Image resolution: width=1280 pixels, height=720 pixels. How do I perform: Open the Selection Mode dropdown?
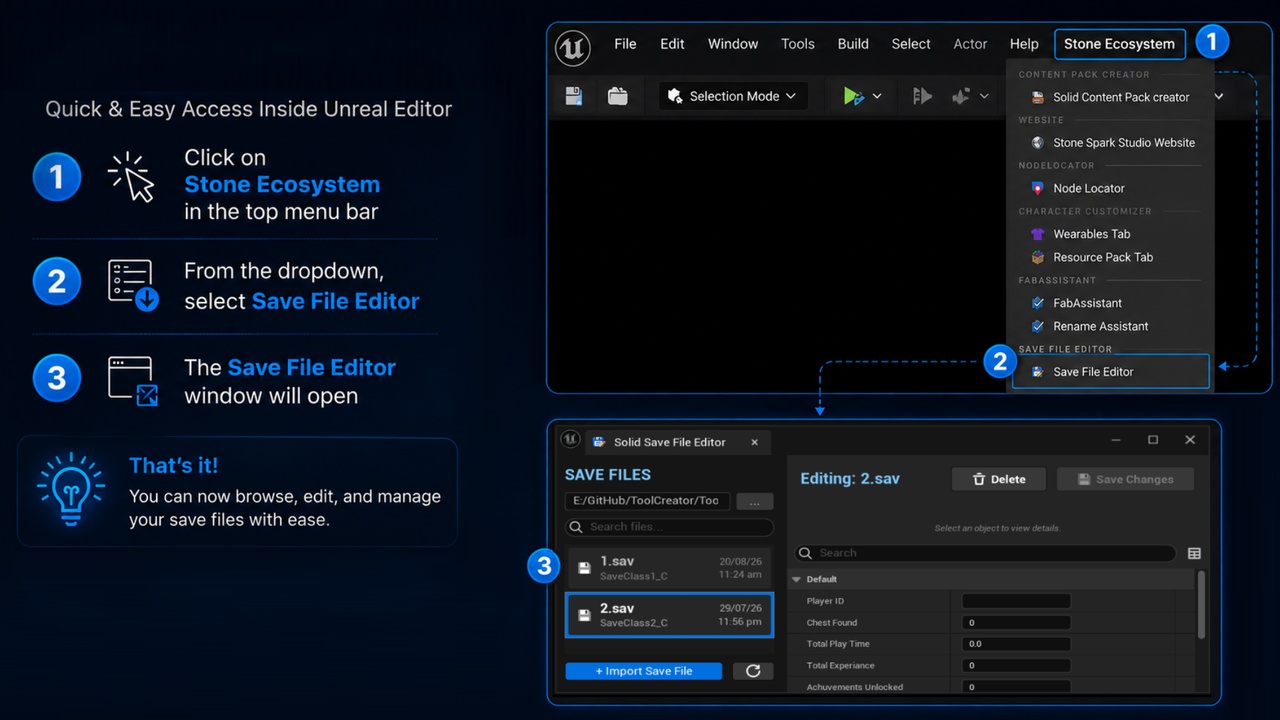pyautogui.click(x=733, y=96)
